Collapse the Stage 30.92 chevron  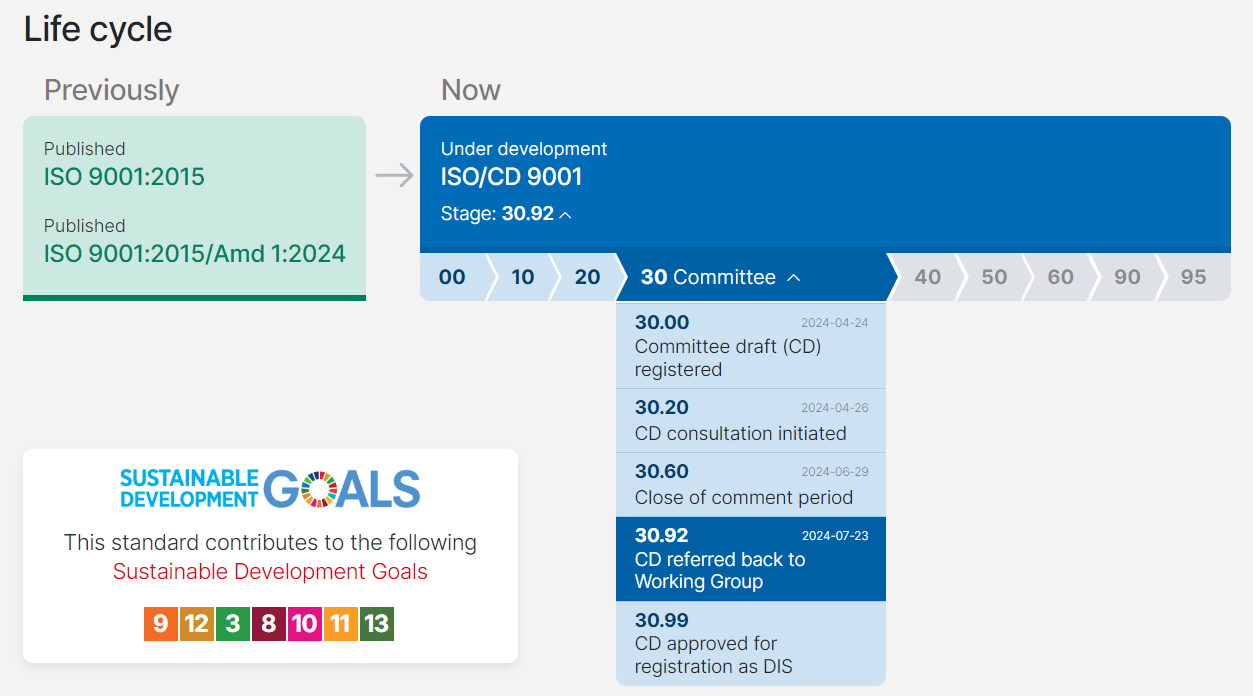click(565, 214)
